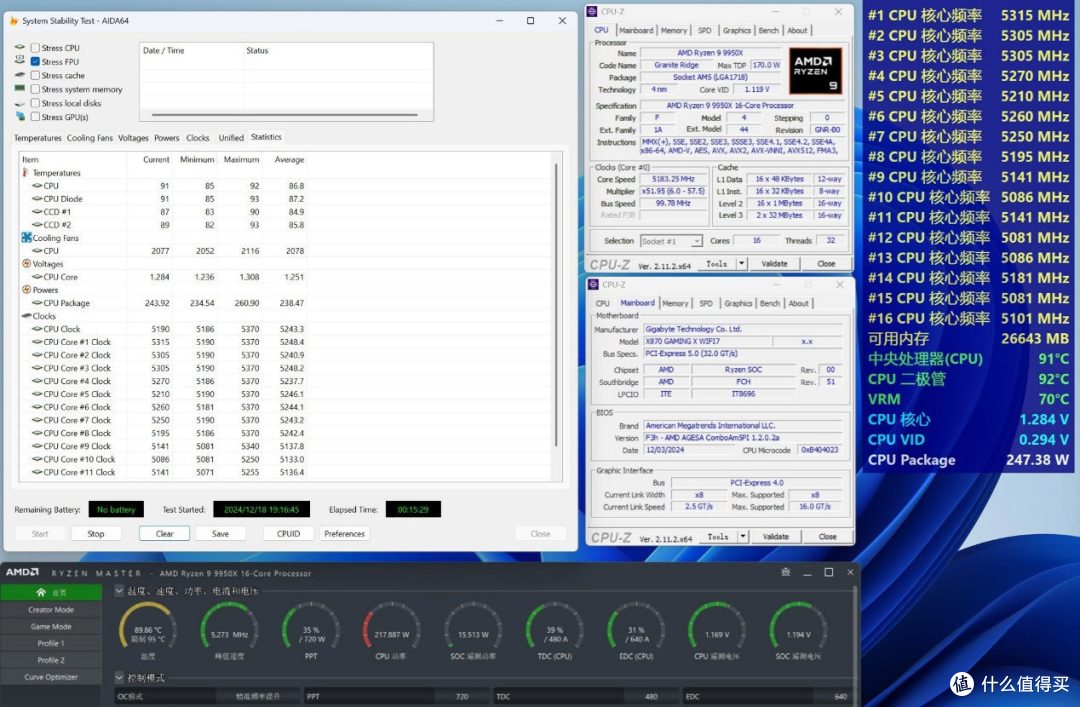The height and width of the screenshot is (707, 1080).
Task: Open the CPU tab in lower CPU-Z window
Action: [x=603, y=303]
